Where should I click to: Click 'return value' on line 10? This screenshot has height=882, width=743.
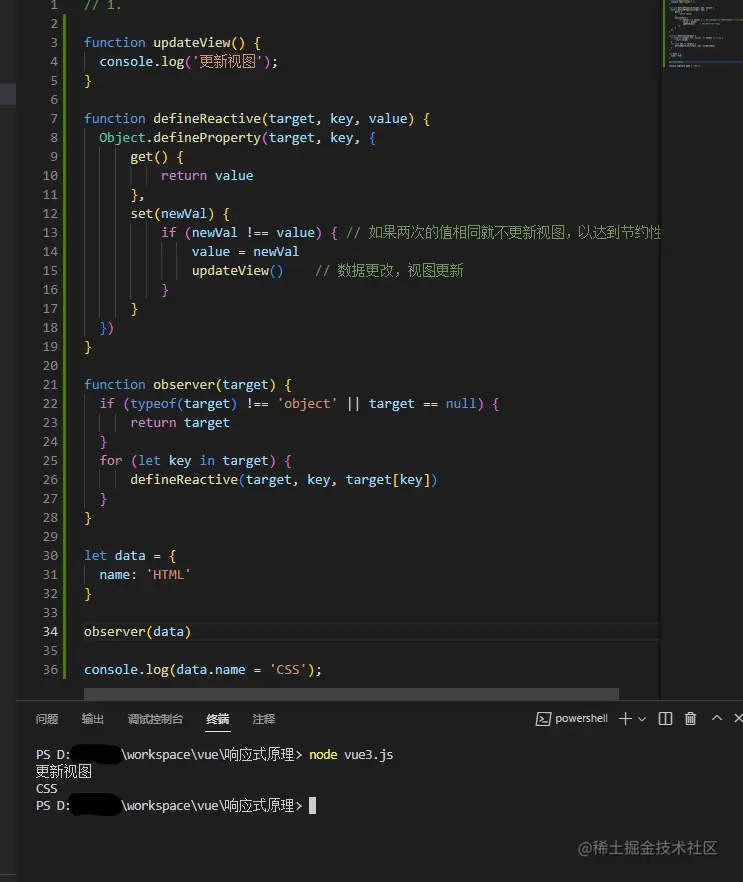[207, 176]
